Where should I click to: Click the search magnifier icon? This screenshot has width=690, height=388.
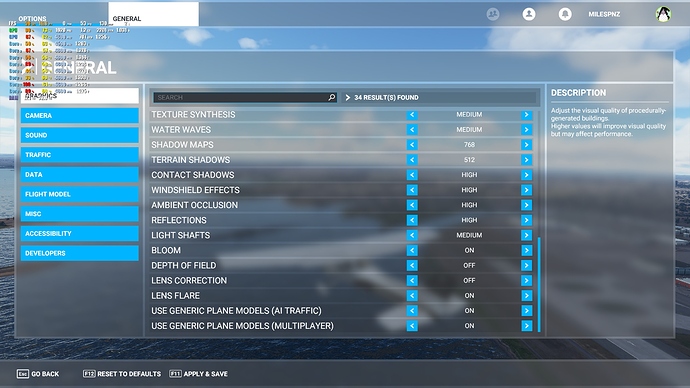[331, 97]
